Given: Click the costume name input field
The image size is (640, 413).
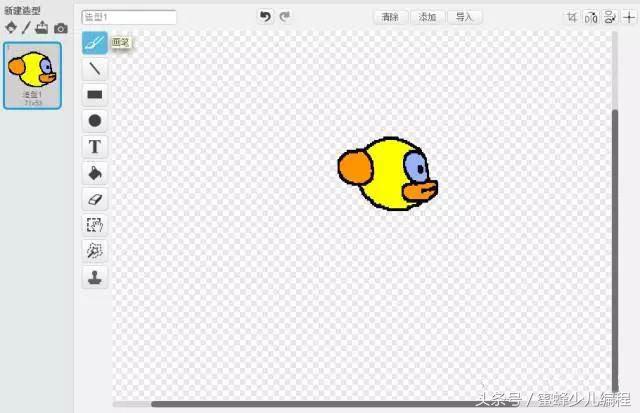Looking at the screenshot, I should tap(129, 17).
